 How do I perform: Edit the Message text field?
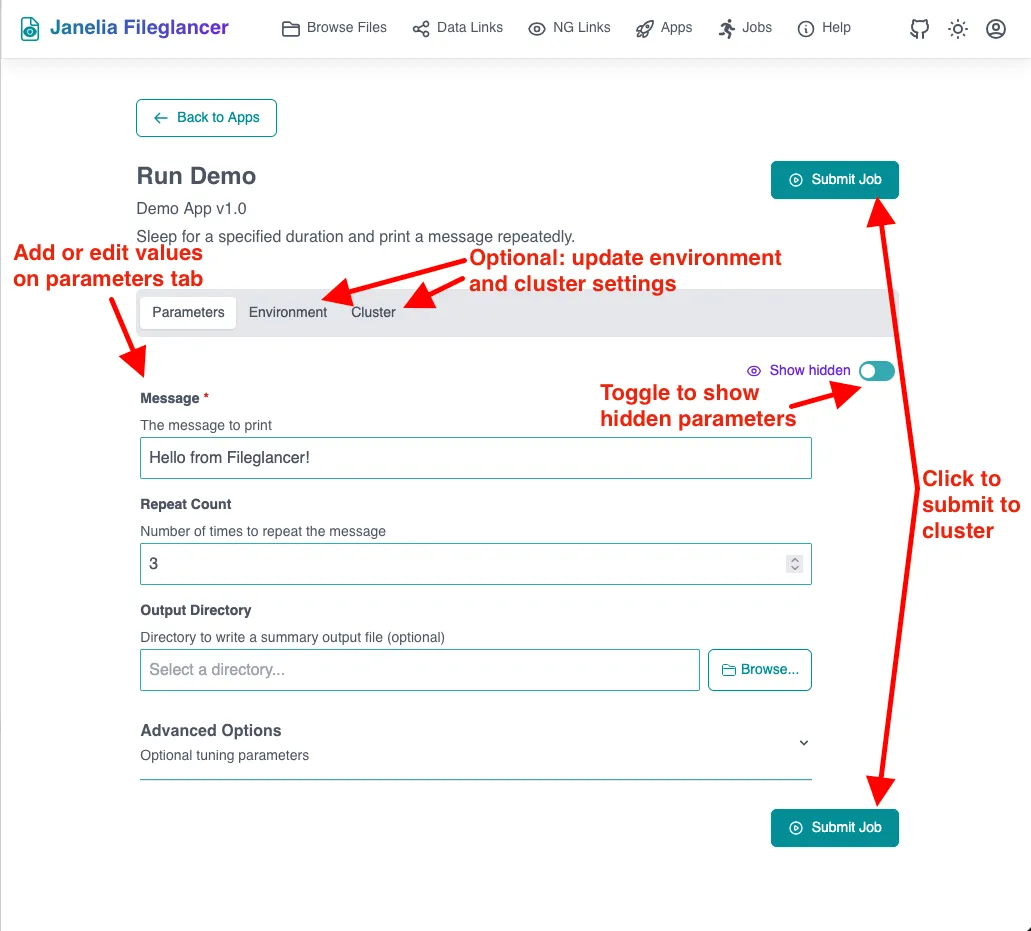tap(475, 457)
